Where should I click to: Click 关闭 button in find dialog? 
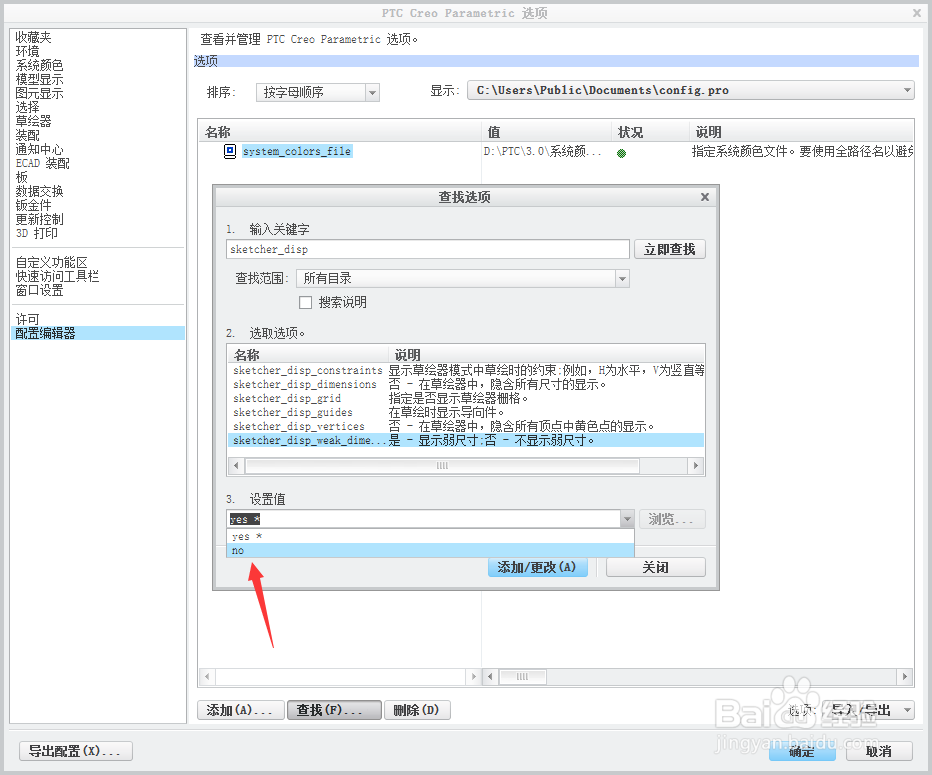(656, 568)
